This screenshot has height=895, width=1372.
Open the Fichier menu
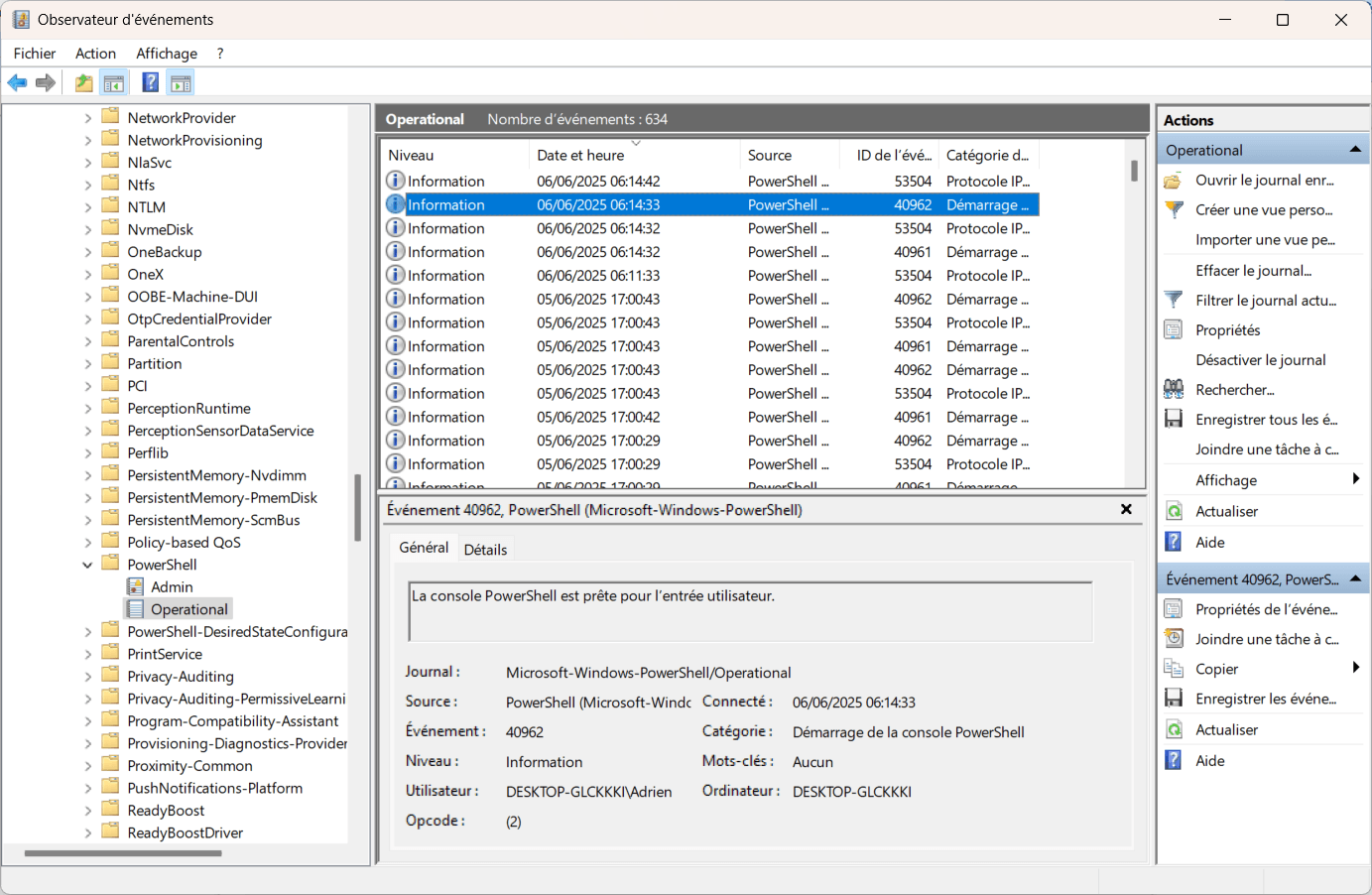click(x=35, y=54)
